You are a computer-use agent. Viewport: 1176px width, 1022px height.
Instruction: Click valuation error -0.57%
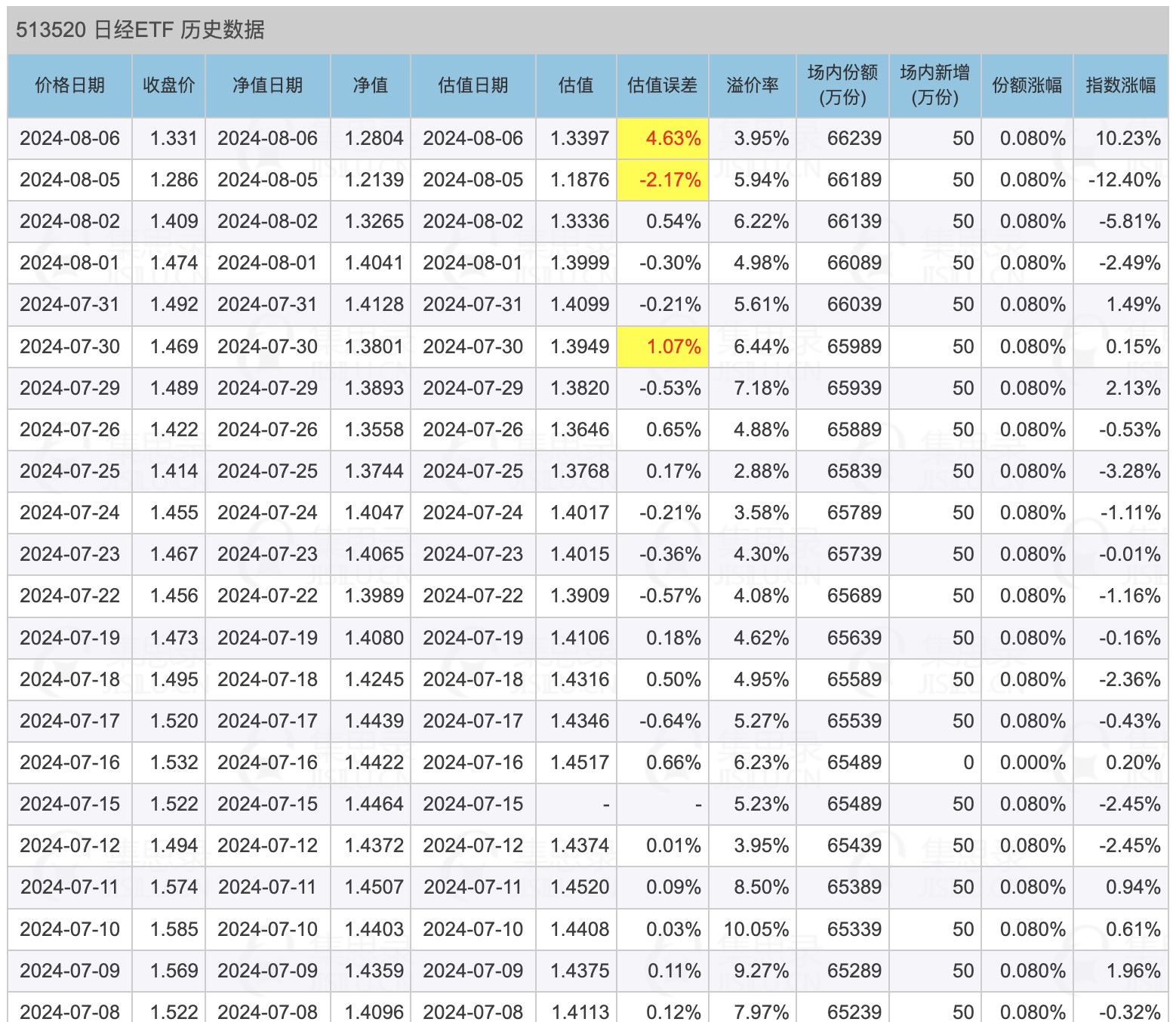[x=670, y=596]
